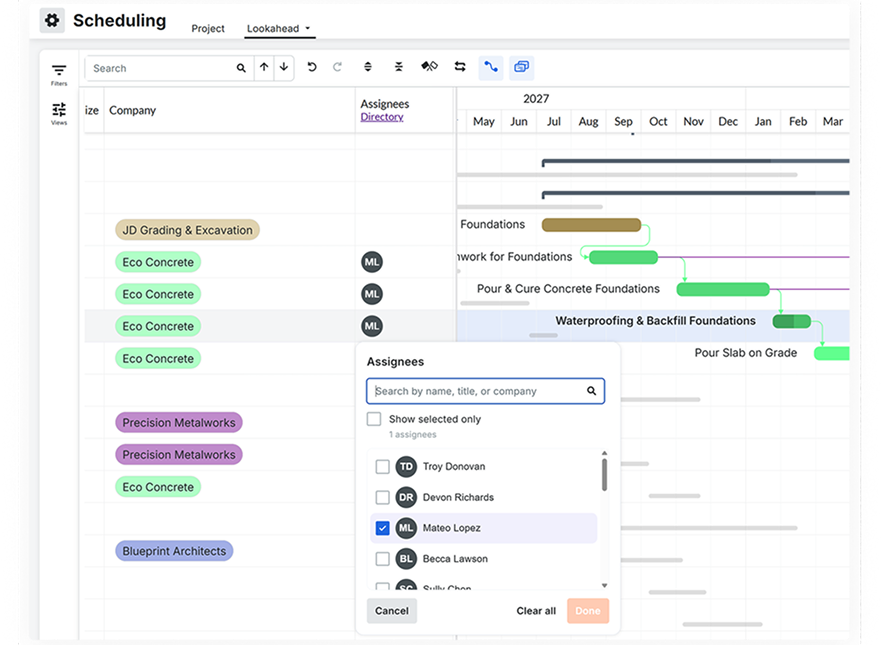The image size is (882, 645).
Task: Uncheck the Mateo Lopez checkbox
Action: tap(382, 528)
